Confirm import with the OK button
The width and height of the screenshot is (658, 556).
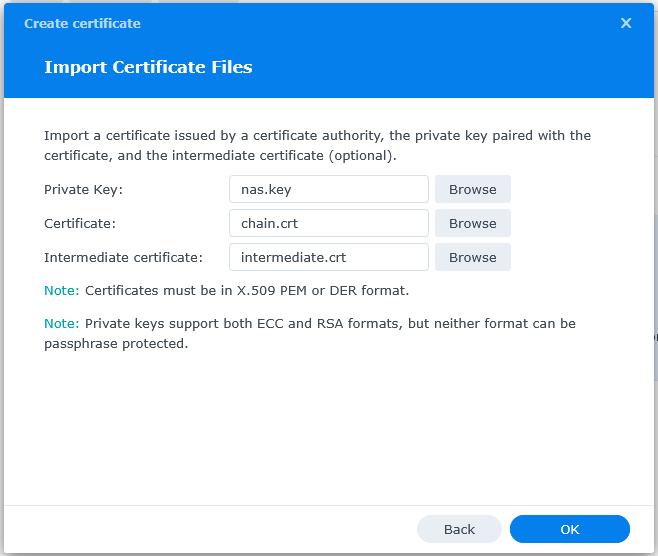[569, 529]
